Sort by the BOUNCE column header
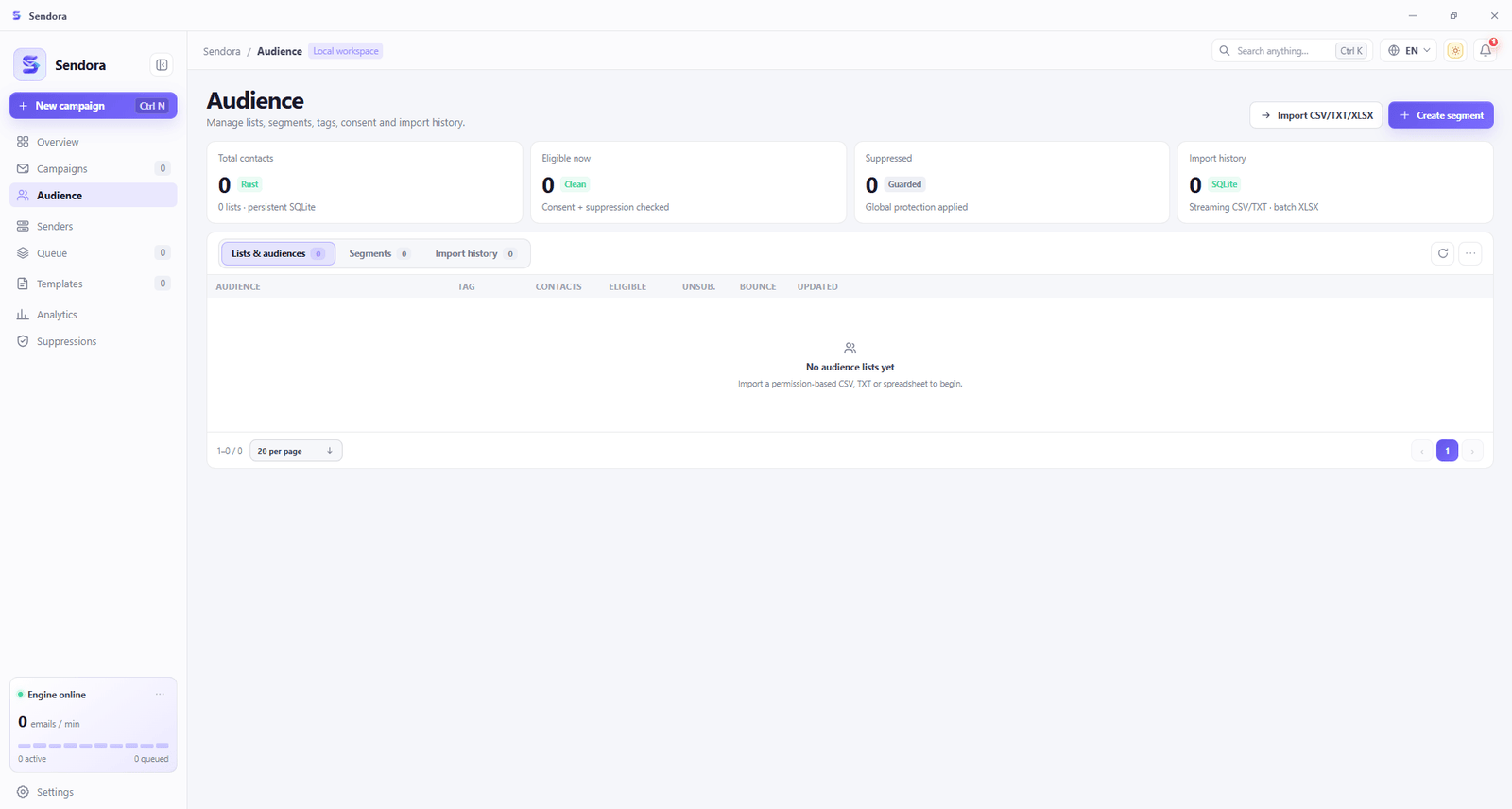Image resolution: width=1512 pixels, height=809 pixels. [758, 286]
